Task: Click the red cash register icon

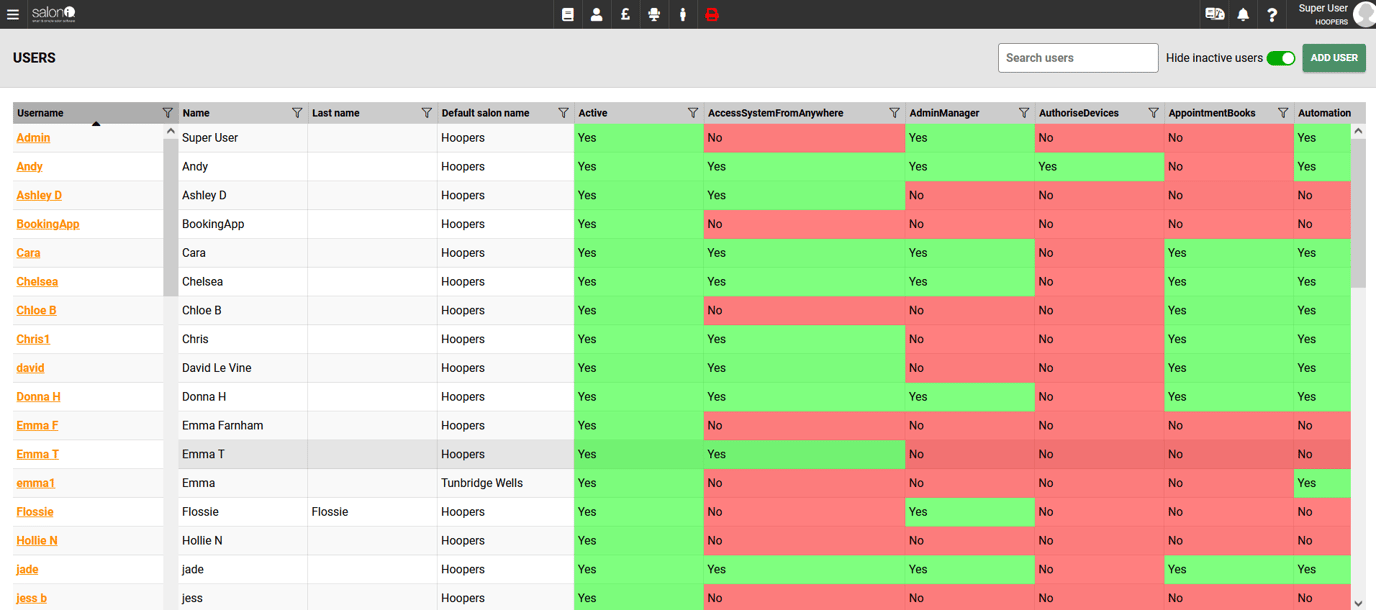Action: coord(711,14)
